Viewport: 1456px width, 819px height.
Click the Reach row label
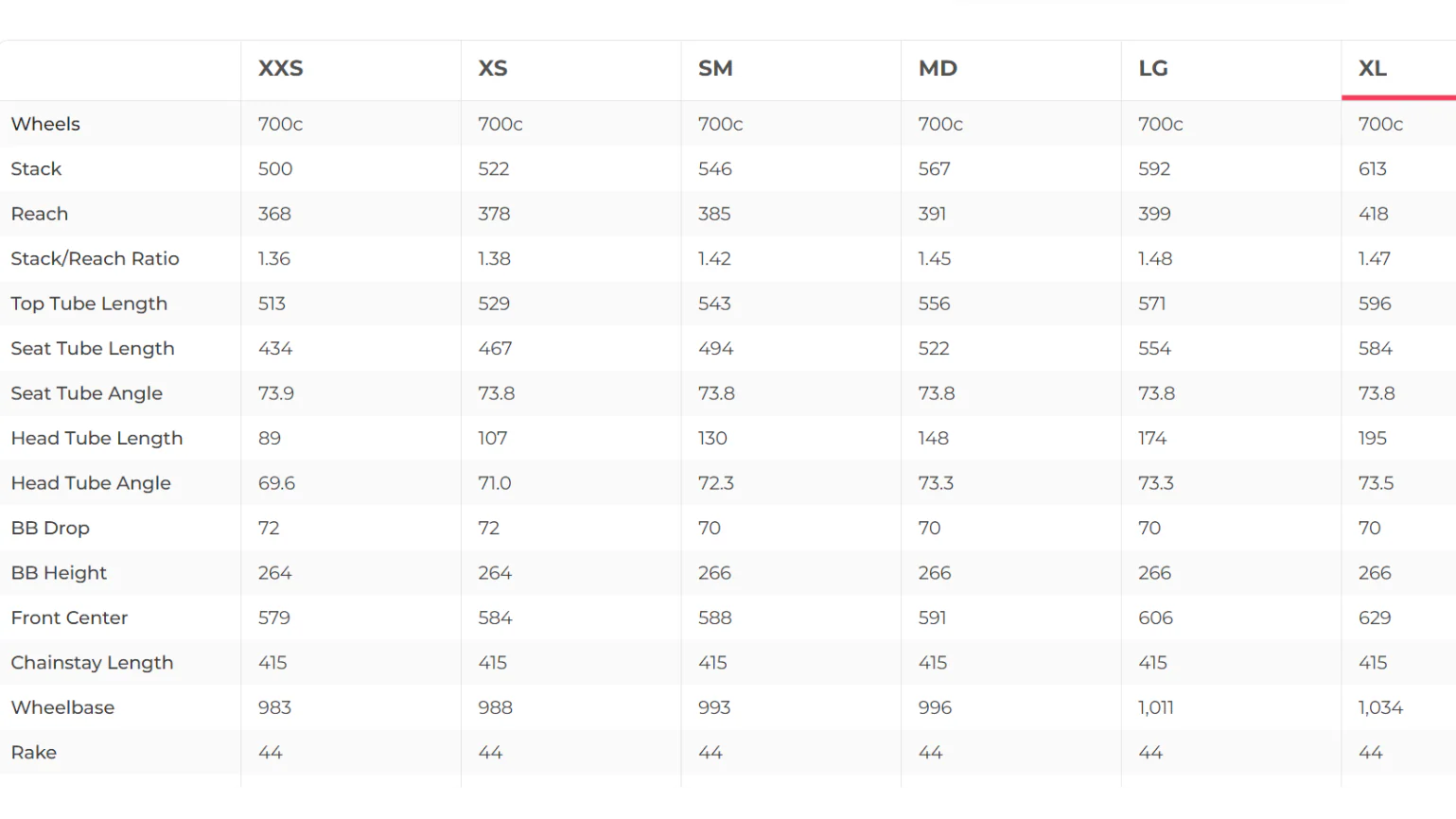tap(40, 214)
